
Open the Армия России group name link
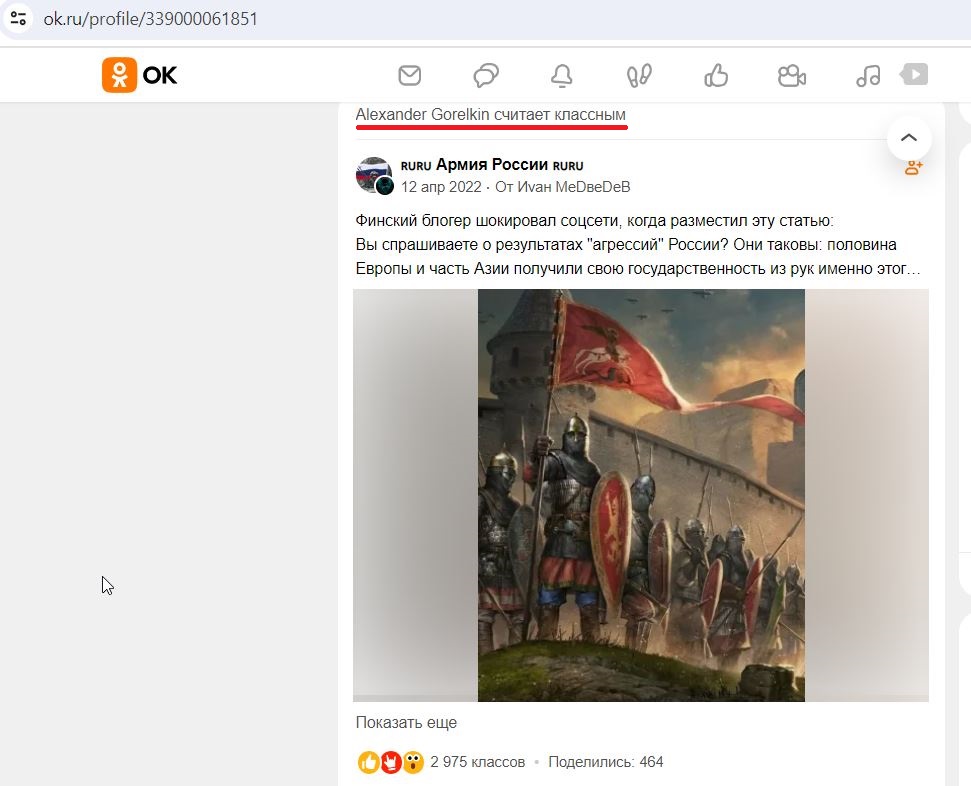point(492,165)
